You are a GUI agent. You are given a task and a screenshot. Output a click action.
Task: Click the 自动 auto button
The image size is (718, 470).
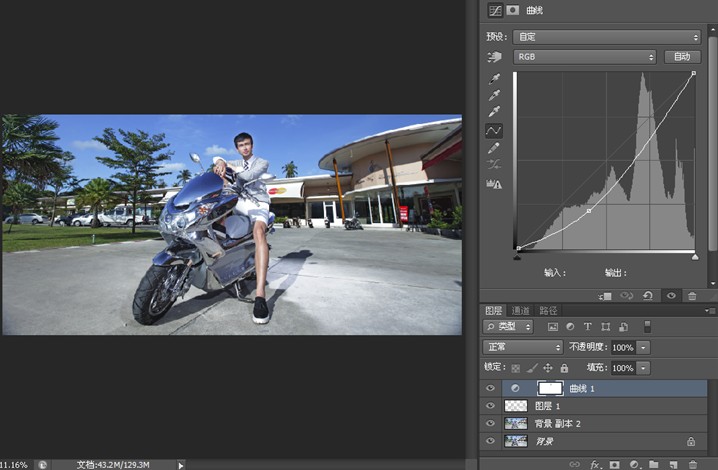coord(682,56)
